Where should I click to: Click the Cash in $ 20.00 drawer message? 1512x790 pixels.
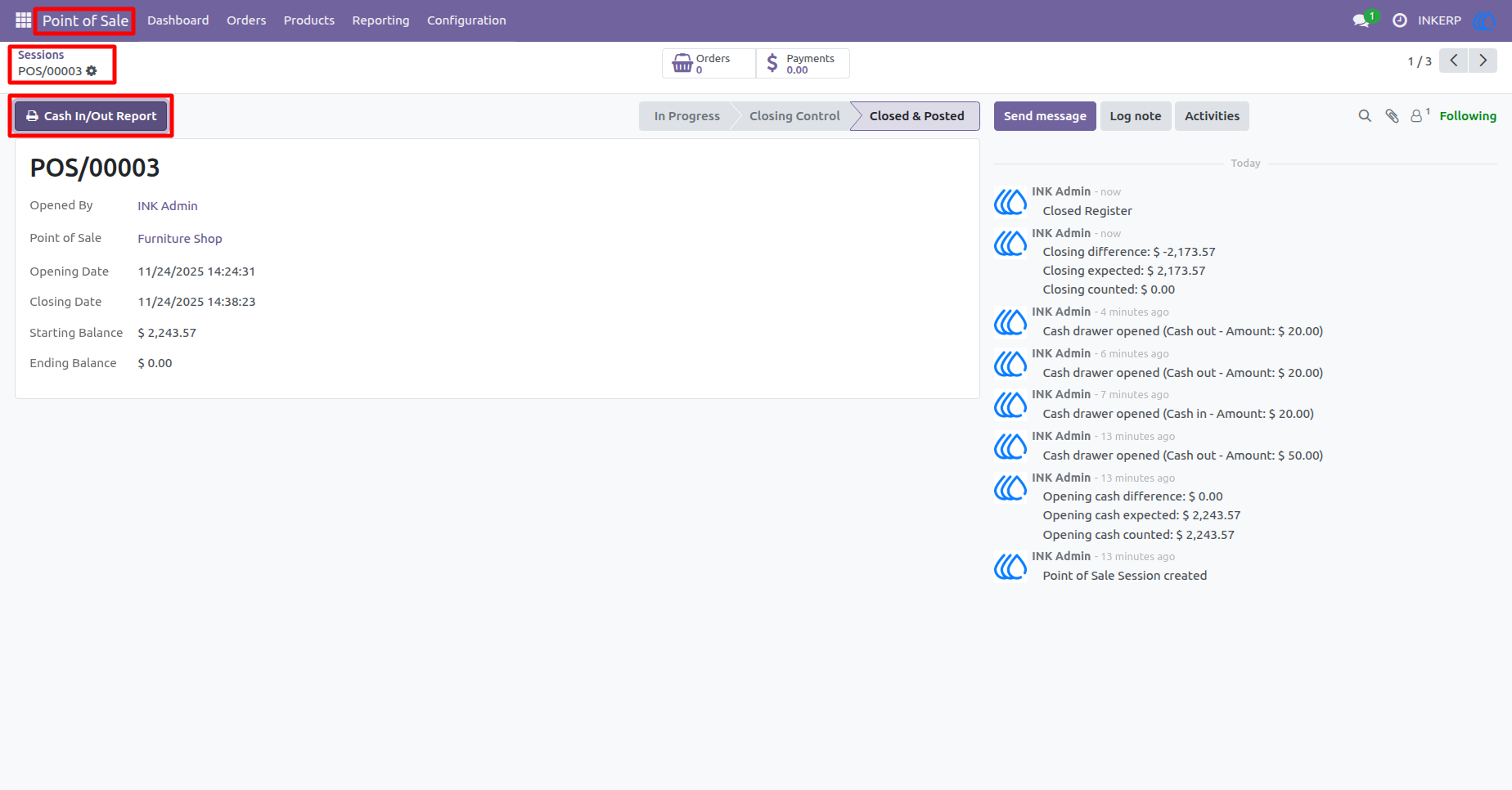[x=1178, y=414]
